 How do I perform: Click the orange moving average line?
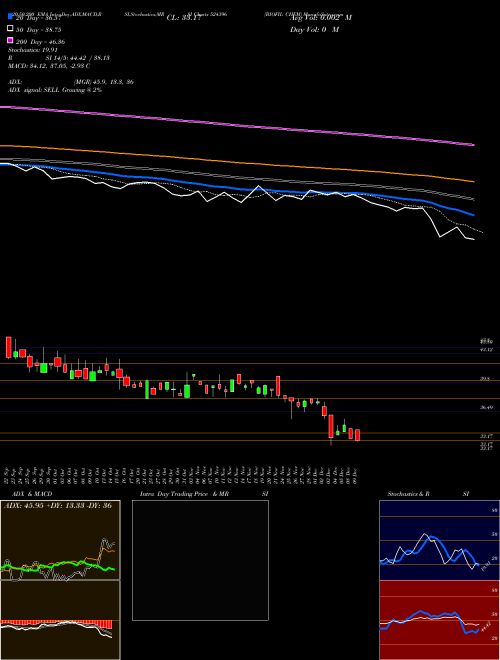[237, 162]
